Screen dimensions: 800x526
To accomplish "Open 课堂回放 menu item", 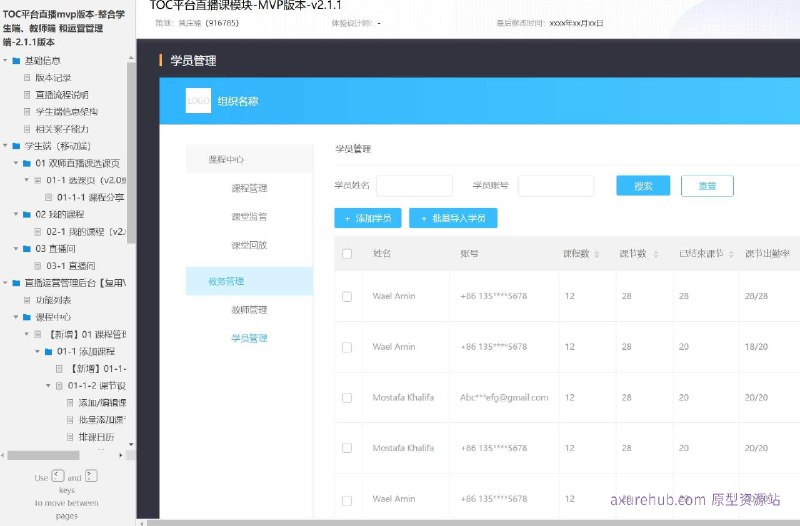I will click(249, 245).
